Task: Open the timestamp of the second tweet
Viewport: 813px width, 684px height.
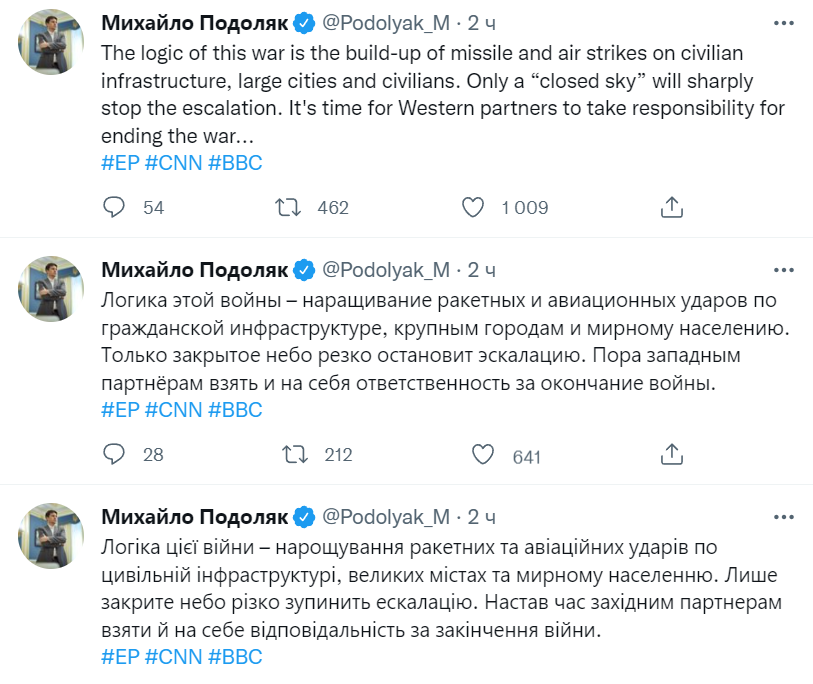Action: point(481,270)
